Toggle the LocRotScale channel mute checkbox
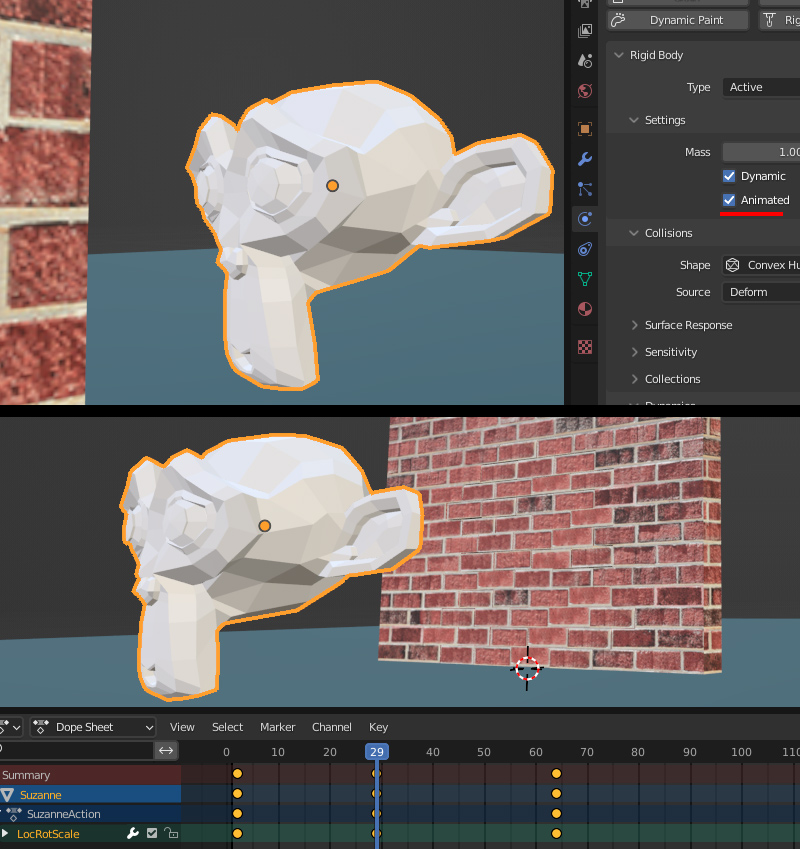 [x=152, y=833]
